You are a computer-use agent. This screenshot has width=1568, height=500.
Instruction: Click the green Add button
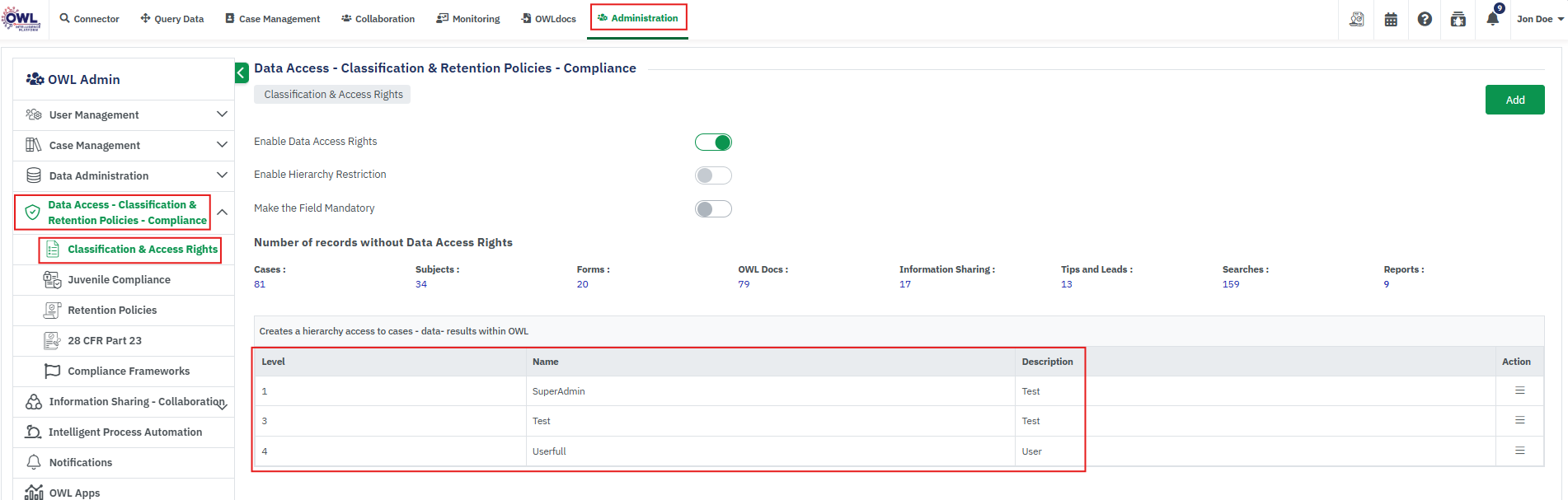pos(1514,100)
